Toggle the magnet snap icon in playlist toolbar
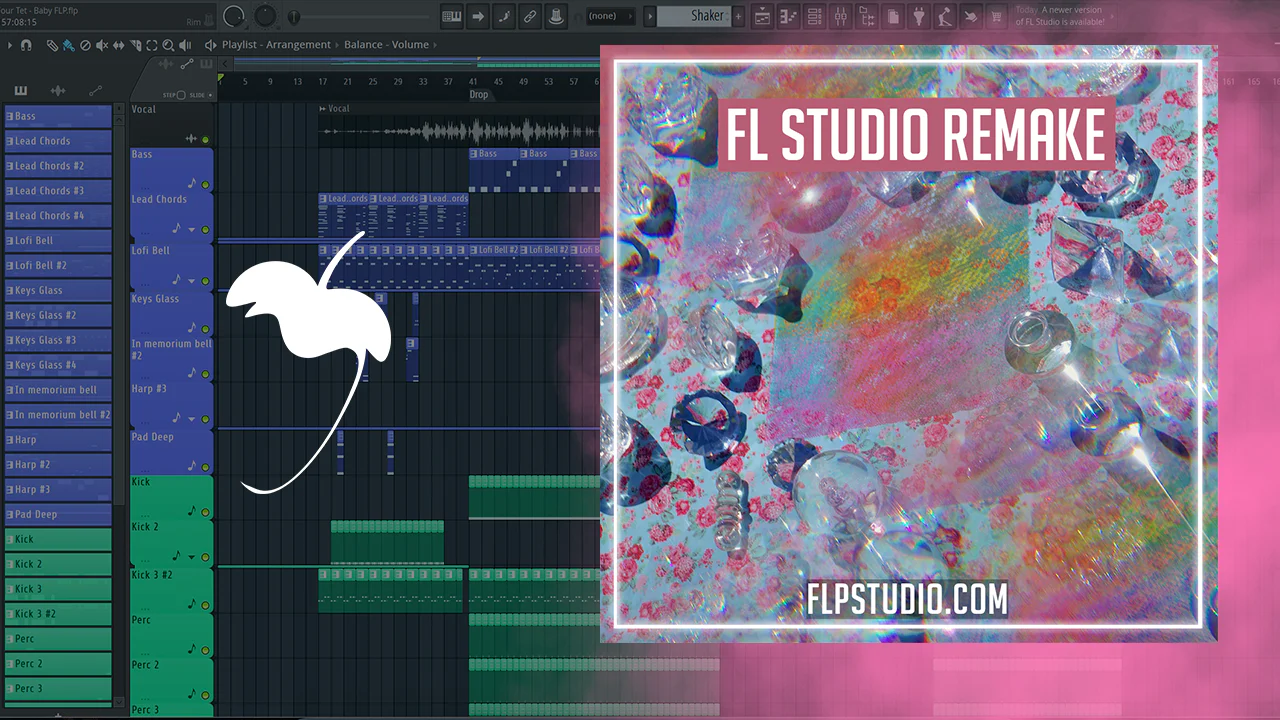The width and height of the screenshot is (1280, 720). click(x=26, y=45)
